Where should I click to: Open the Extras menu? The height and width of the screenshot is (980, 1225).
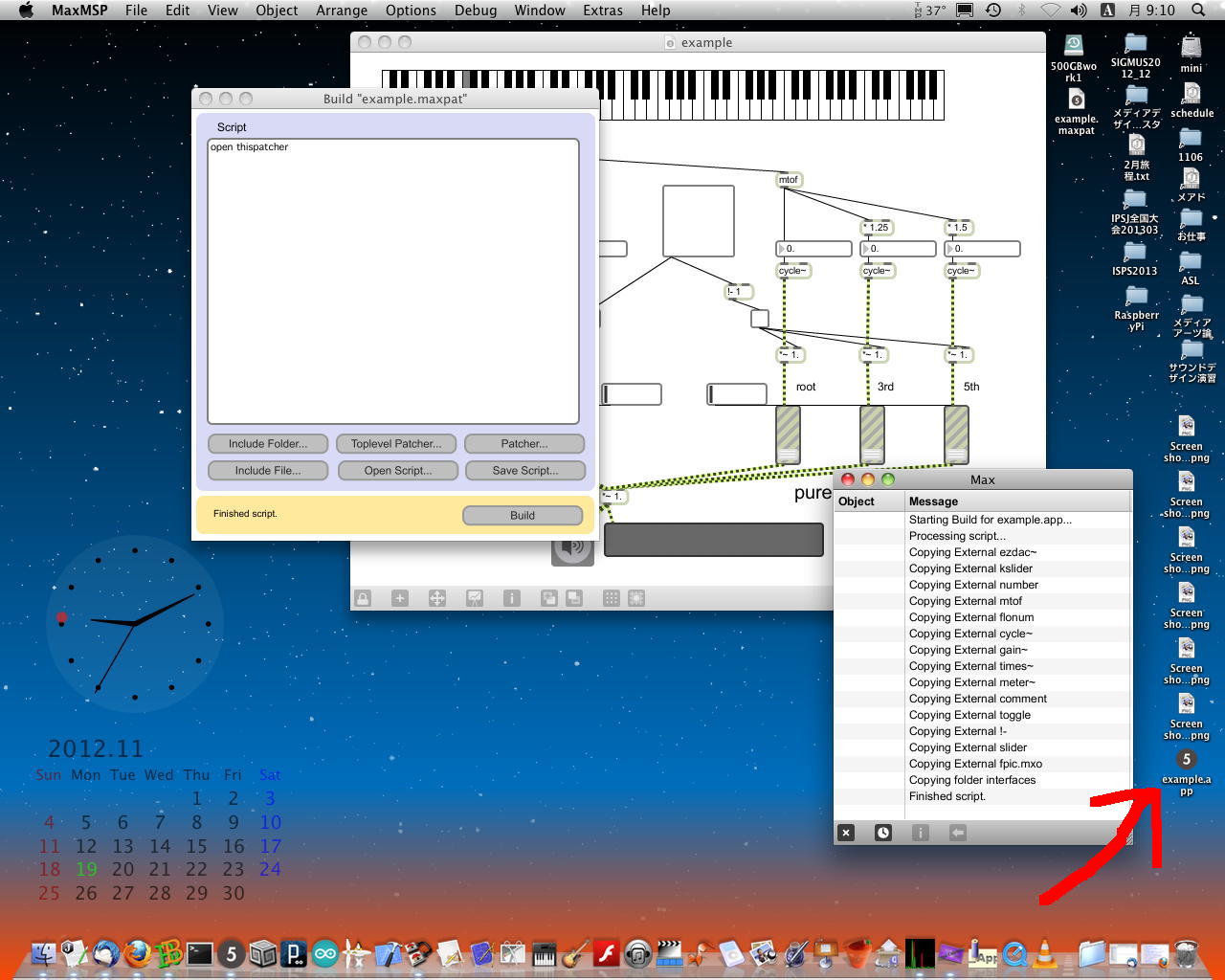point(602,11)
